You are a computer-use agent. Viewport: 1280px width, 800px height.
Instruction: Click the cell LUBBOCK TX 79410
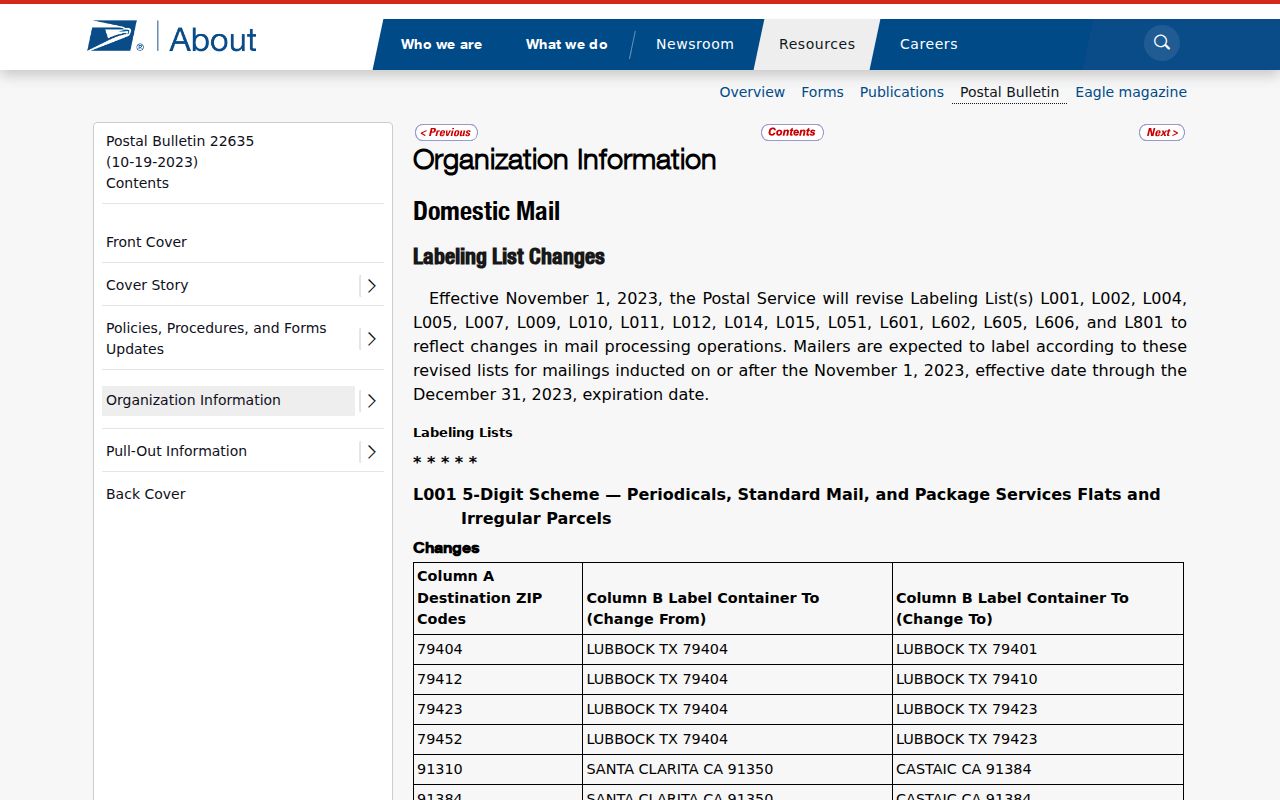click(x=1038, y=679)
